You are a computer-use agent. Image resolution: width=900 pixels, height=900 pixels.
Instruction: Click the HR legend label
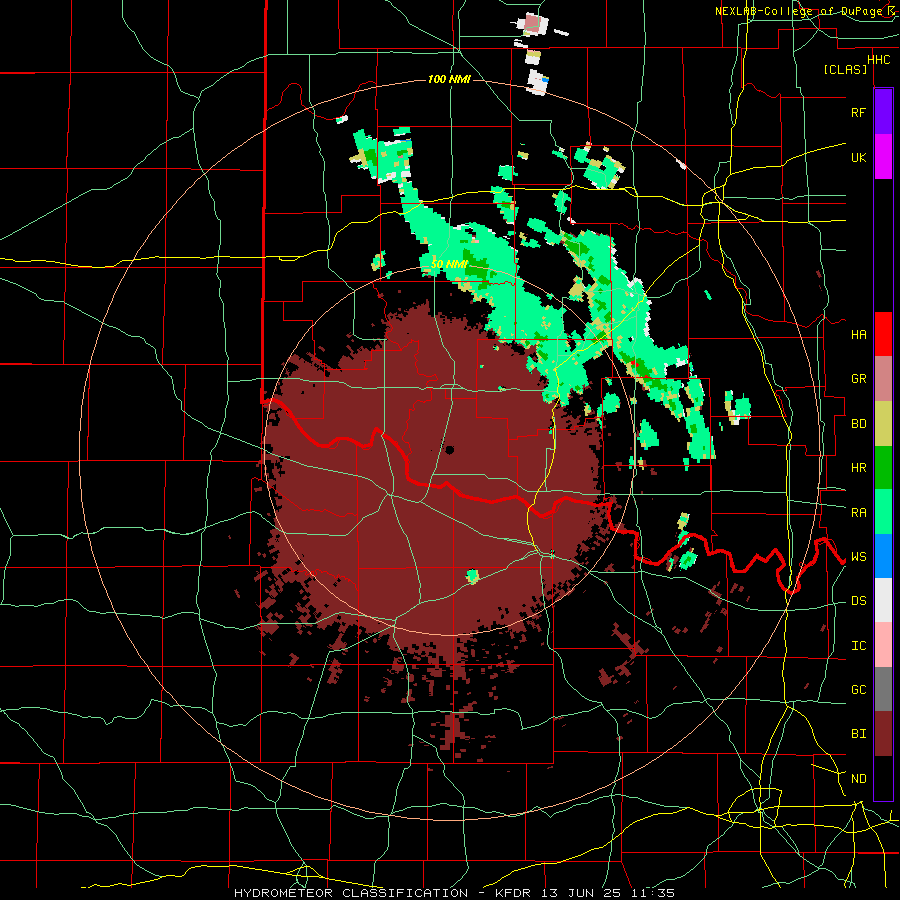point(858,468)
